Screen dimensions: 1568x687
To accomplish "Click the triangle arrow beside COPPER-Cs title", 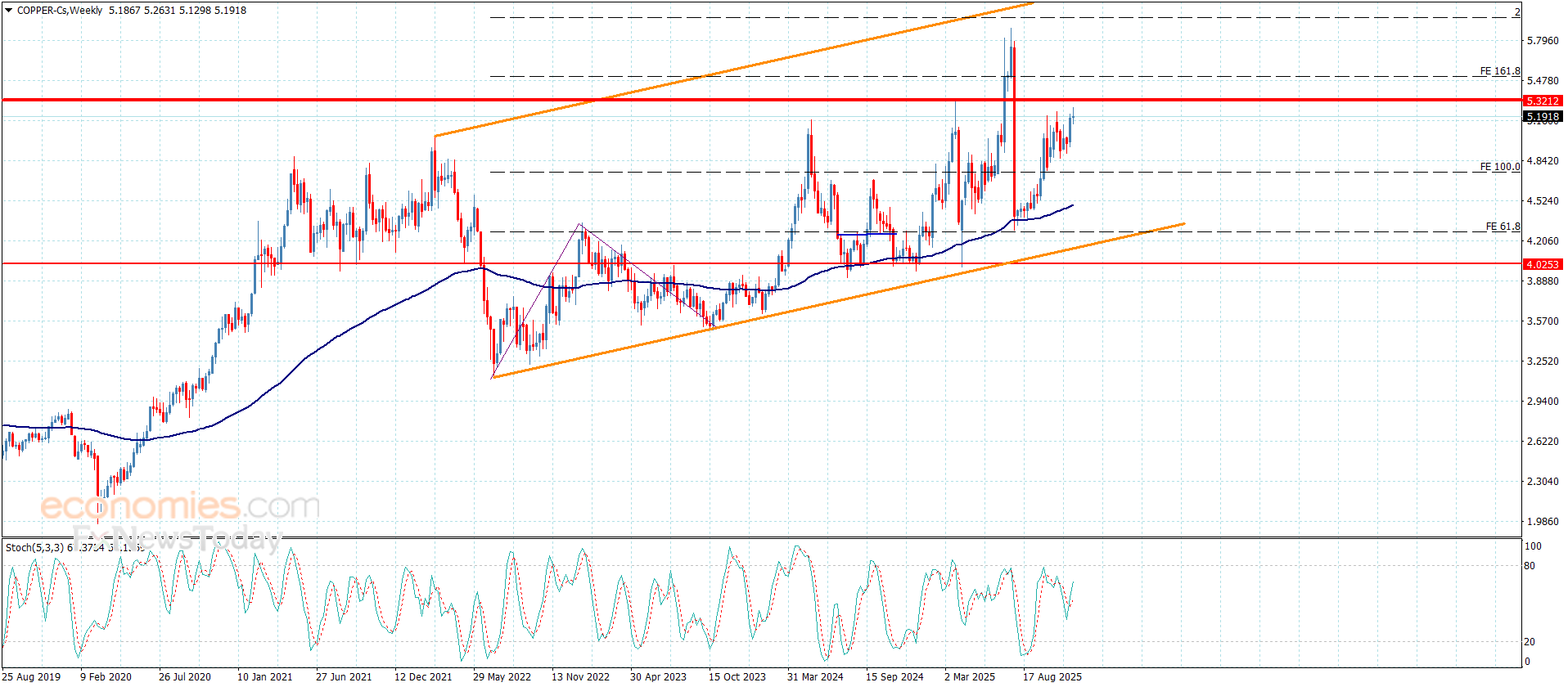I will coord(9,11).
